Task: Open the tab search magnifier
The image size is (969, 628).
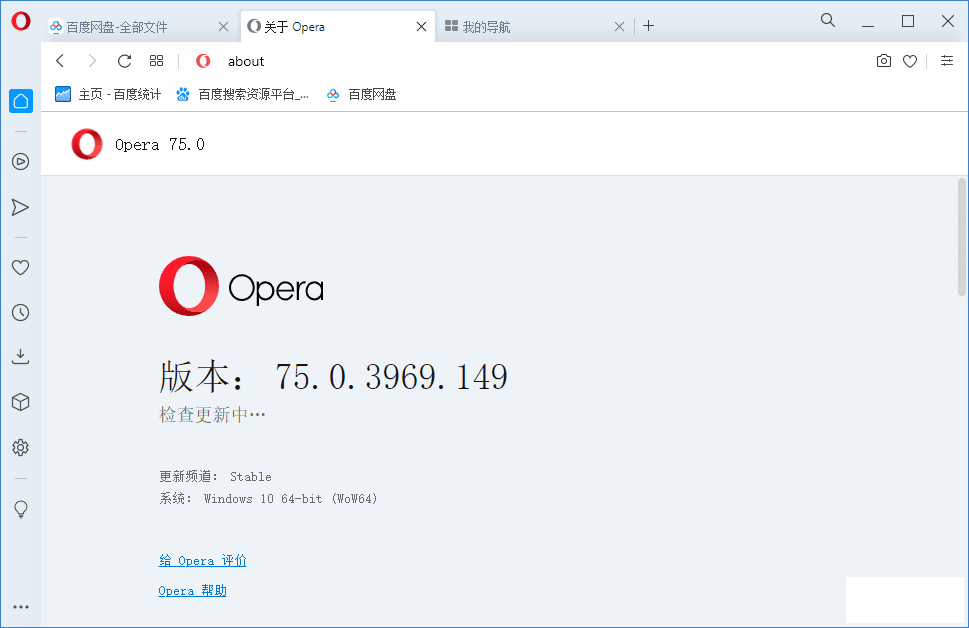Action: pyautogui.click(x=827, y=20)
